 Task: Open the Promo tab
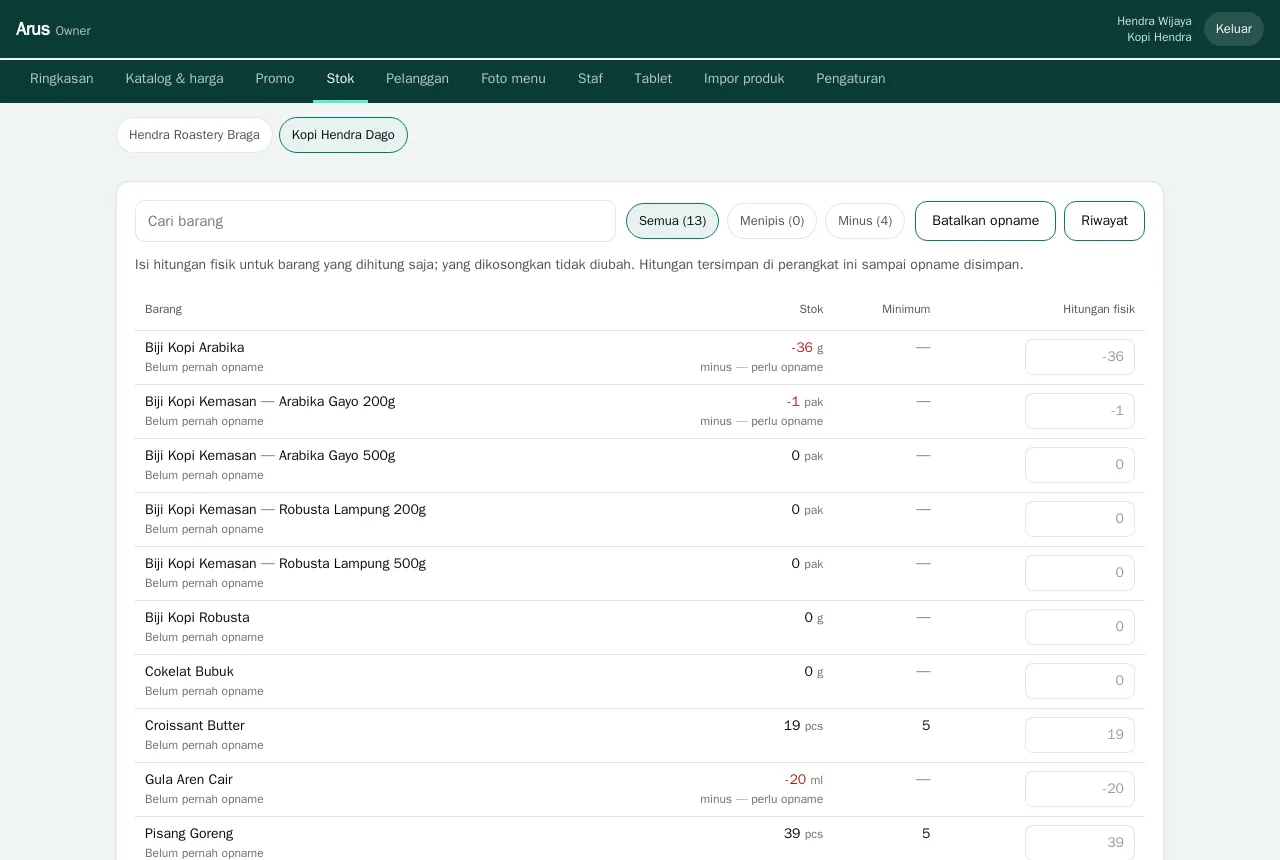(x=275, y=79)
